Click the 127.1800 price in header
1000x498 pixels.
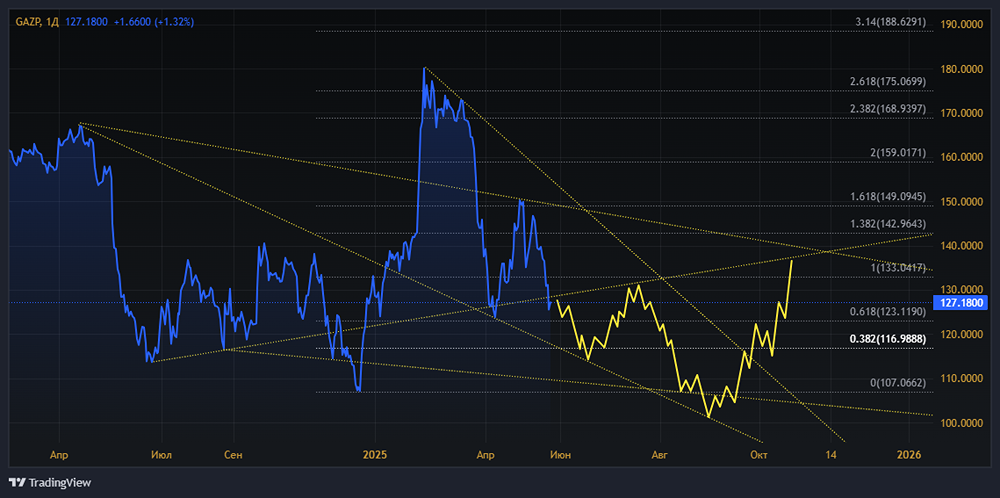[x=86, y=22]
